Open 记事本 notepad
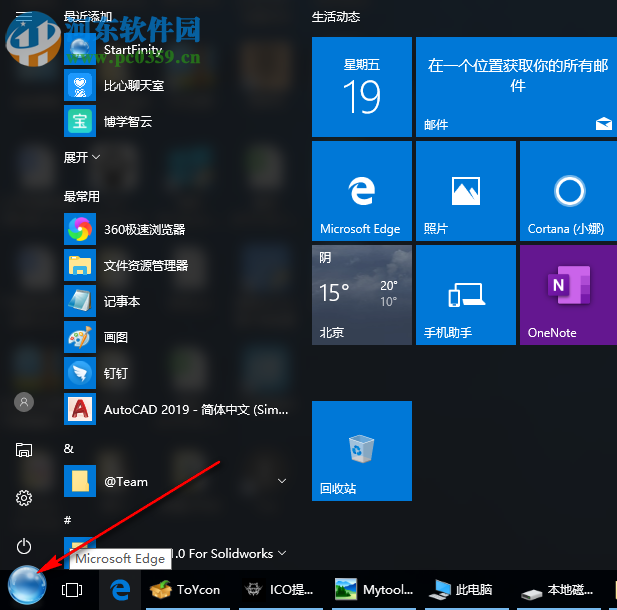 [x=177, y=301]
